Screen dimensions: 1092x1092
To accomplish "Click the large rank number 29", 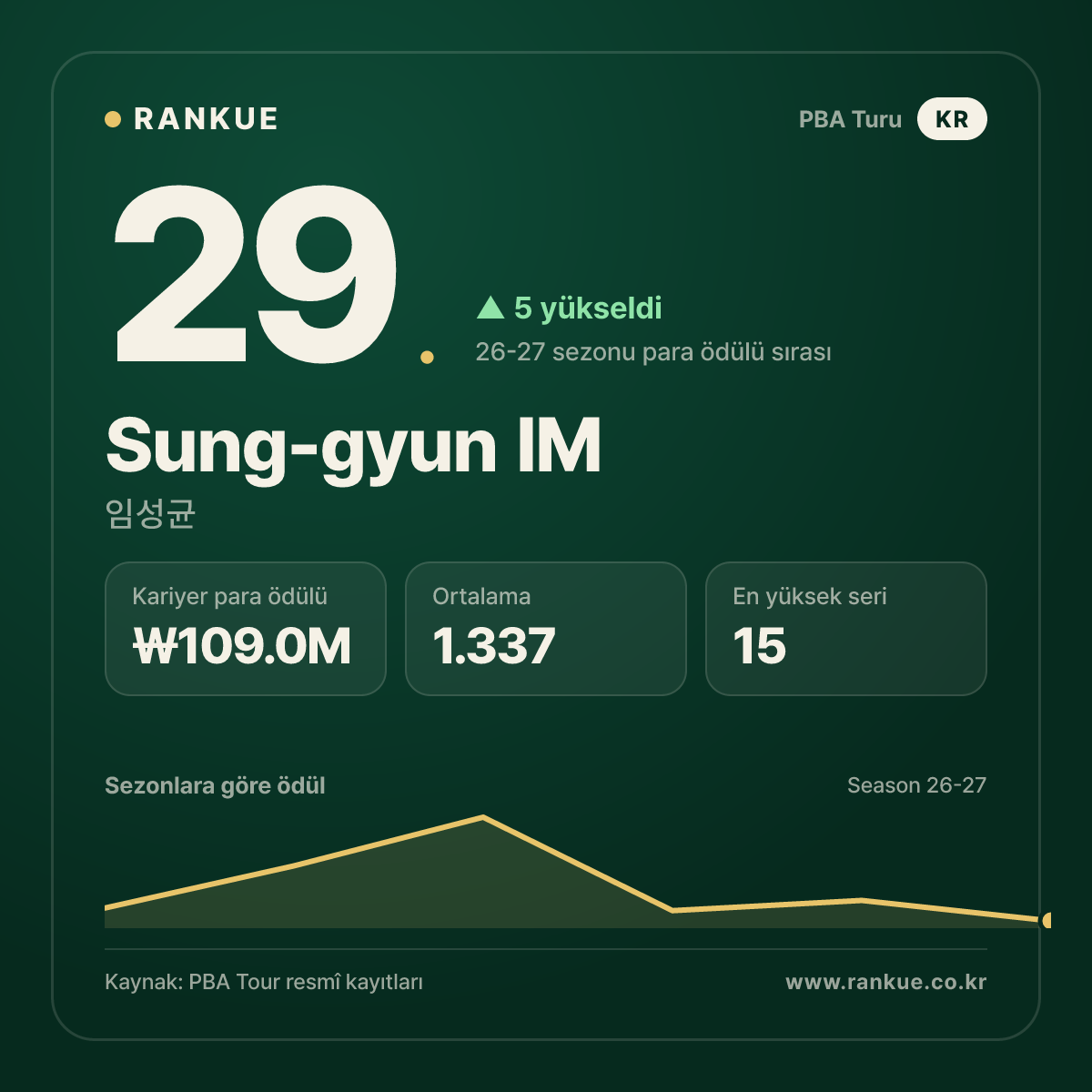I will tap(256, 275).
